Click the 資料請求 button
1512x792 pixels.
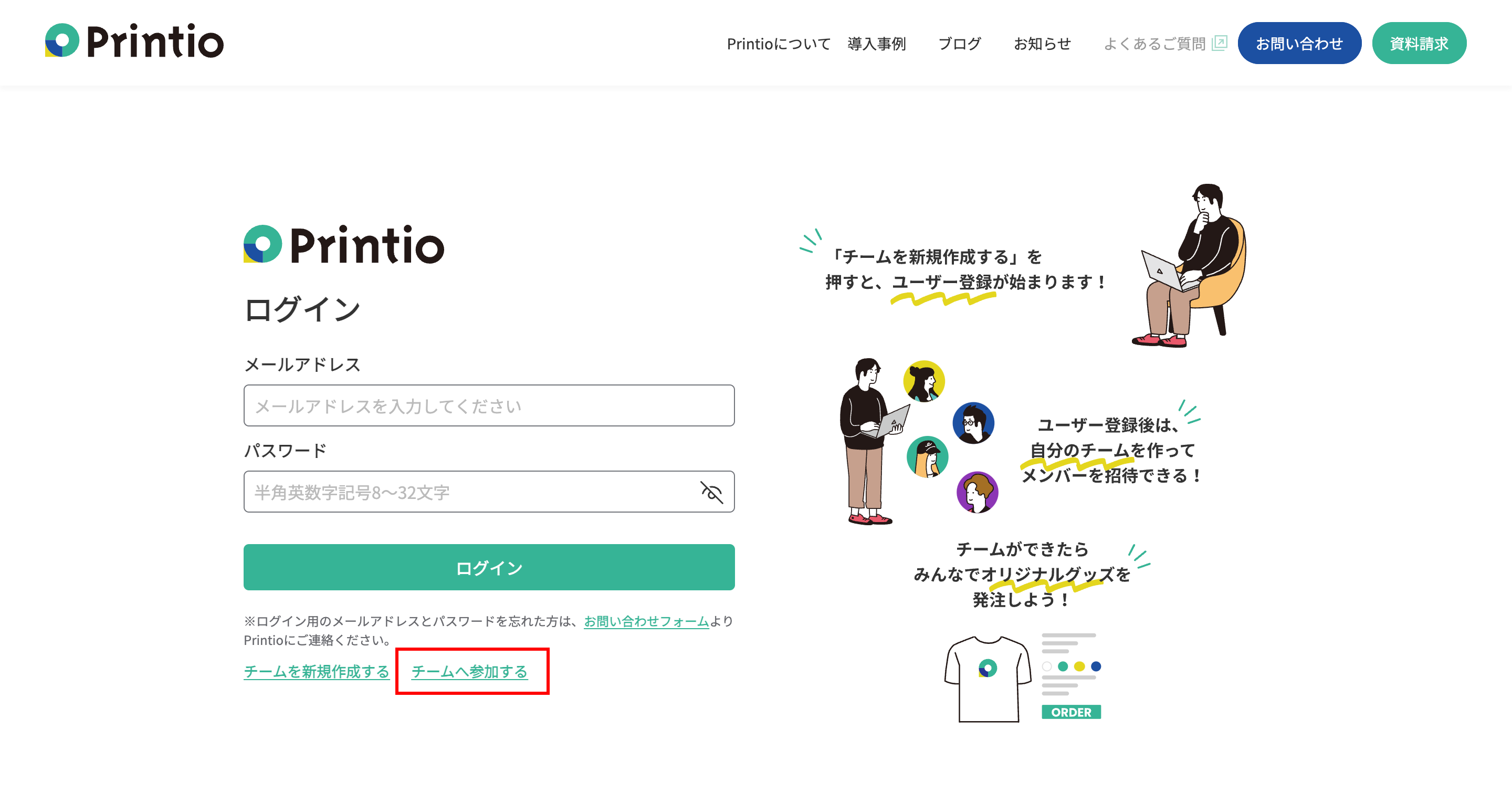1419,44
